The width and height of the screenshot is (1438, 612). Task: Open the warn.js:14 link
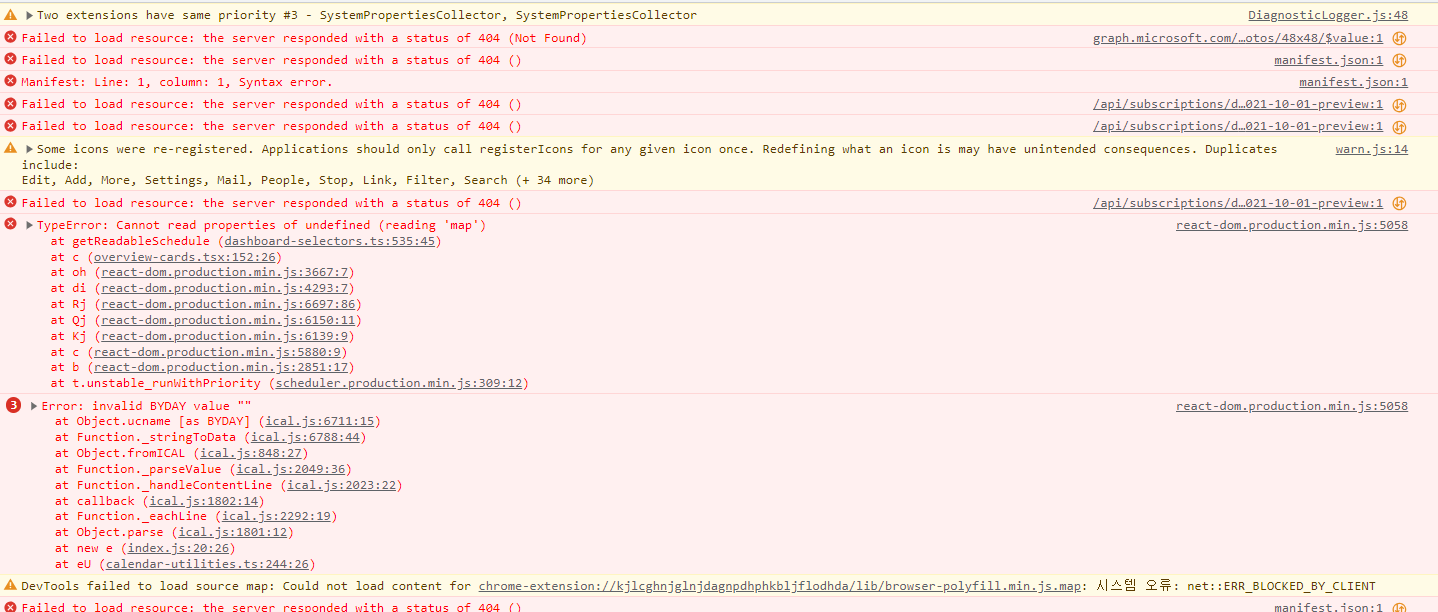[1371, 148]
